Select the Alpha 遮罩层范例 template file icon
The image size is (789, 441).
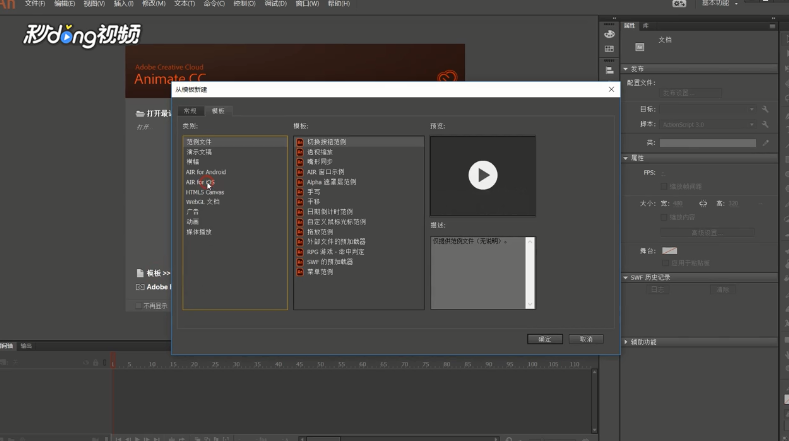coord(300,182)
